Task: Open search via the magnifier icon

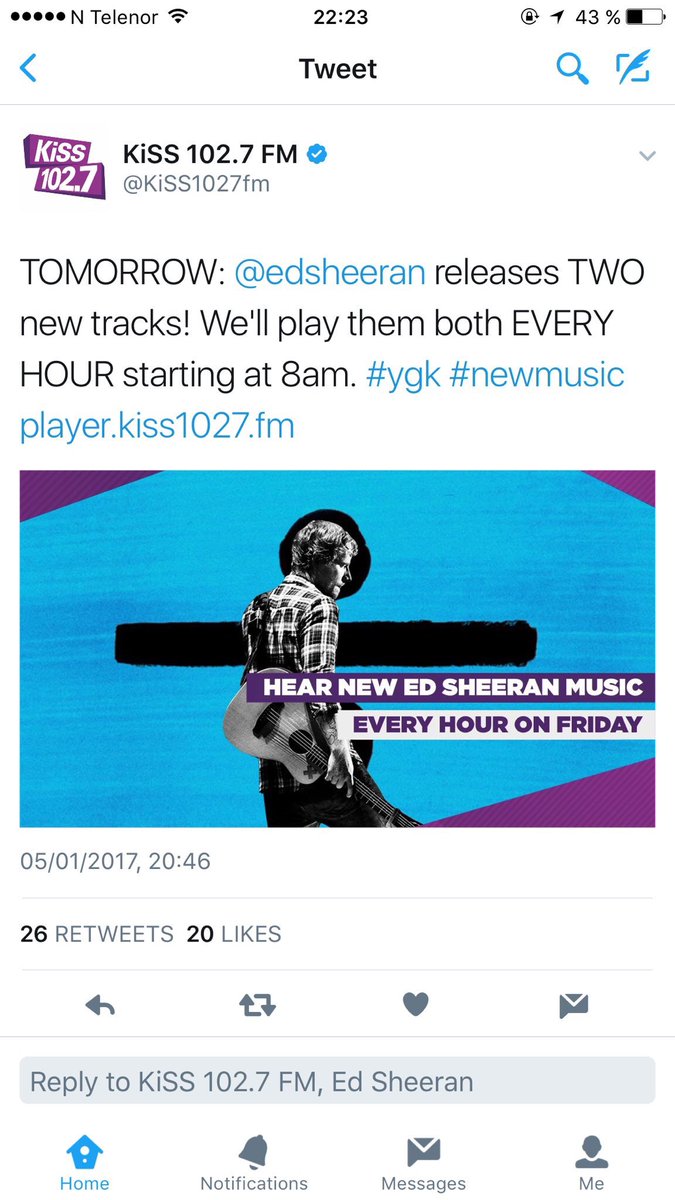Action: point(571,68)
